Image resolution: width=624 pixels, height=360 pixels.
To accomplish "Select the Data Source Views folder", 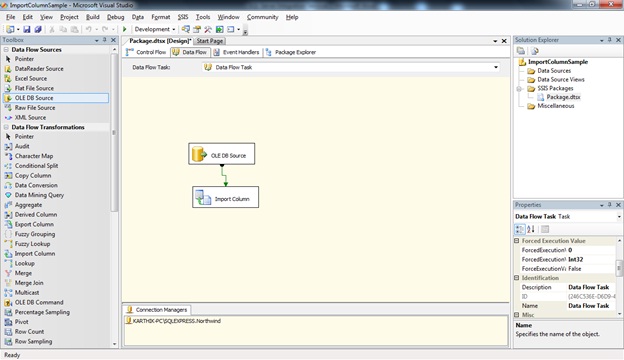I will click(x=560, y=80).
